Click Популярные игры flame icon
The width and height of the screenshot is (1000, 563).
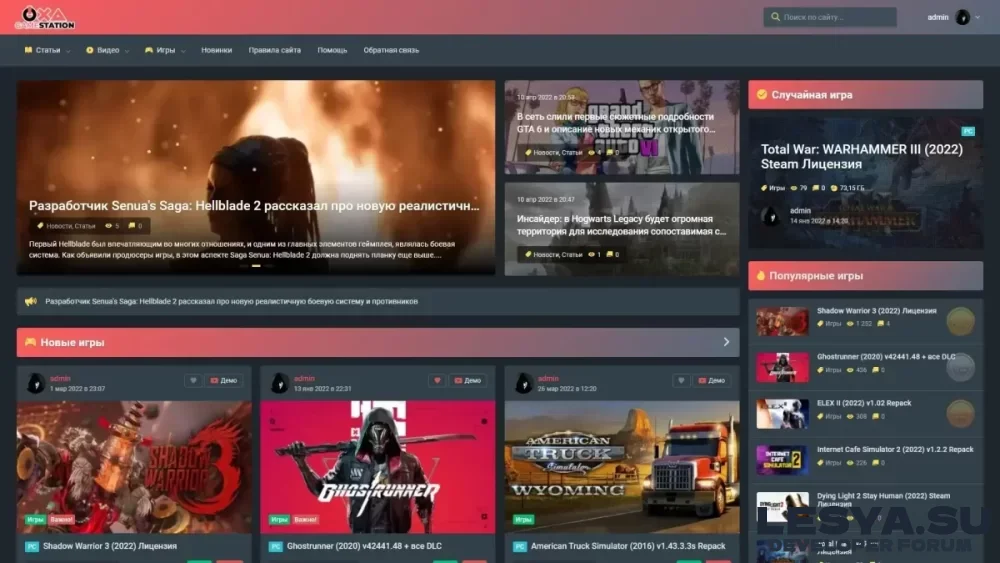click(x=760, y=275)
